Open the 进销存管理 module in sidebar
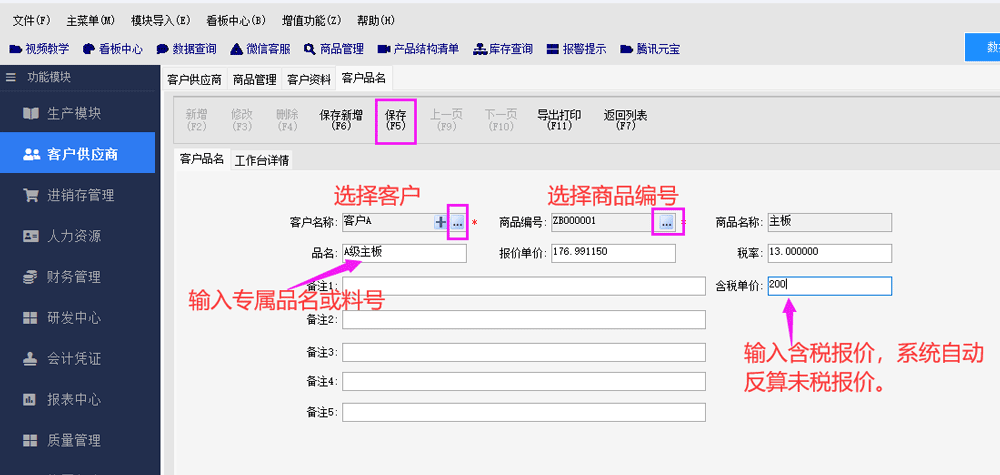 coord(80,195)
